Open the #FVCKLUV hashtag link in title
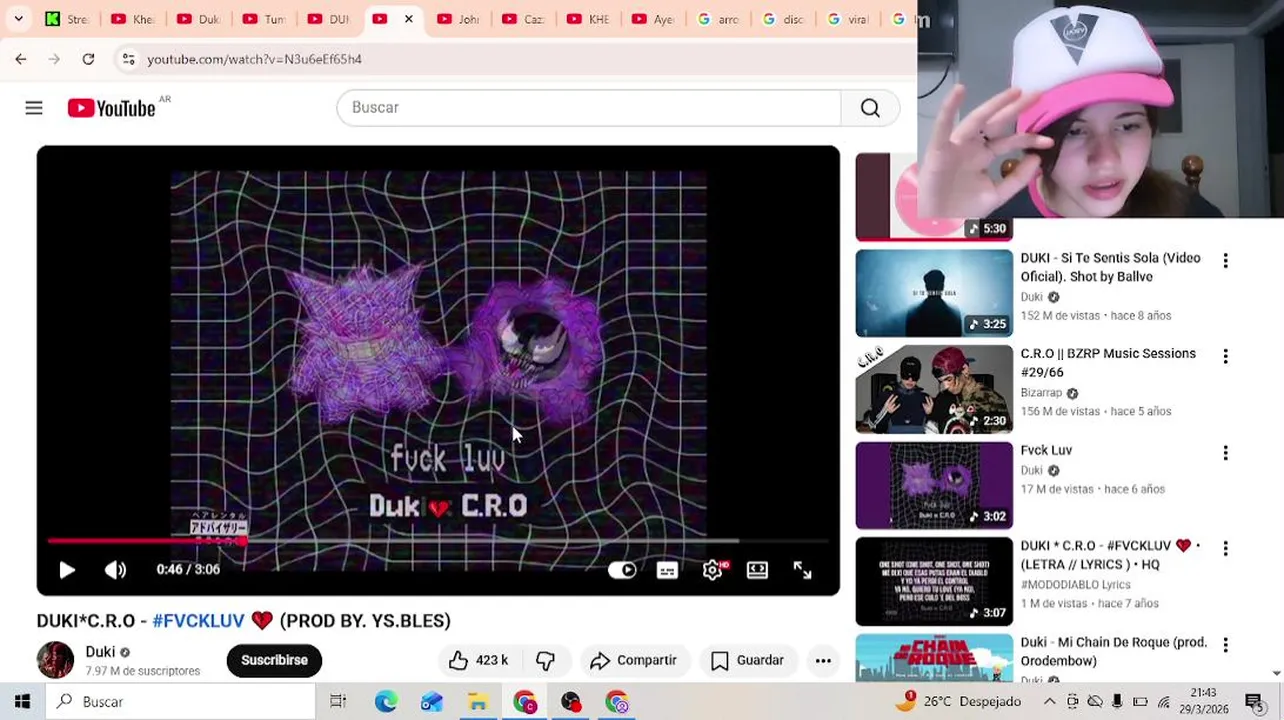Image resolution: width=1284 pixels, height=720 pixels. [198, 621]
